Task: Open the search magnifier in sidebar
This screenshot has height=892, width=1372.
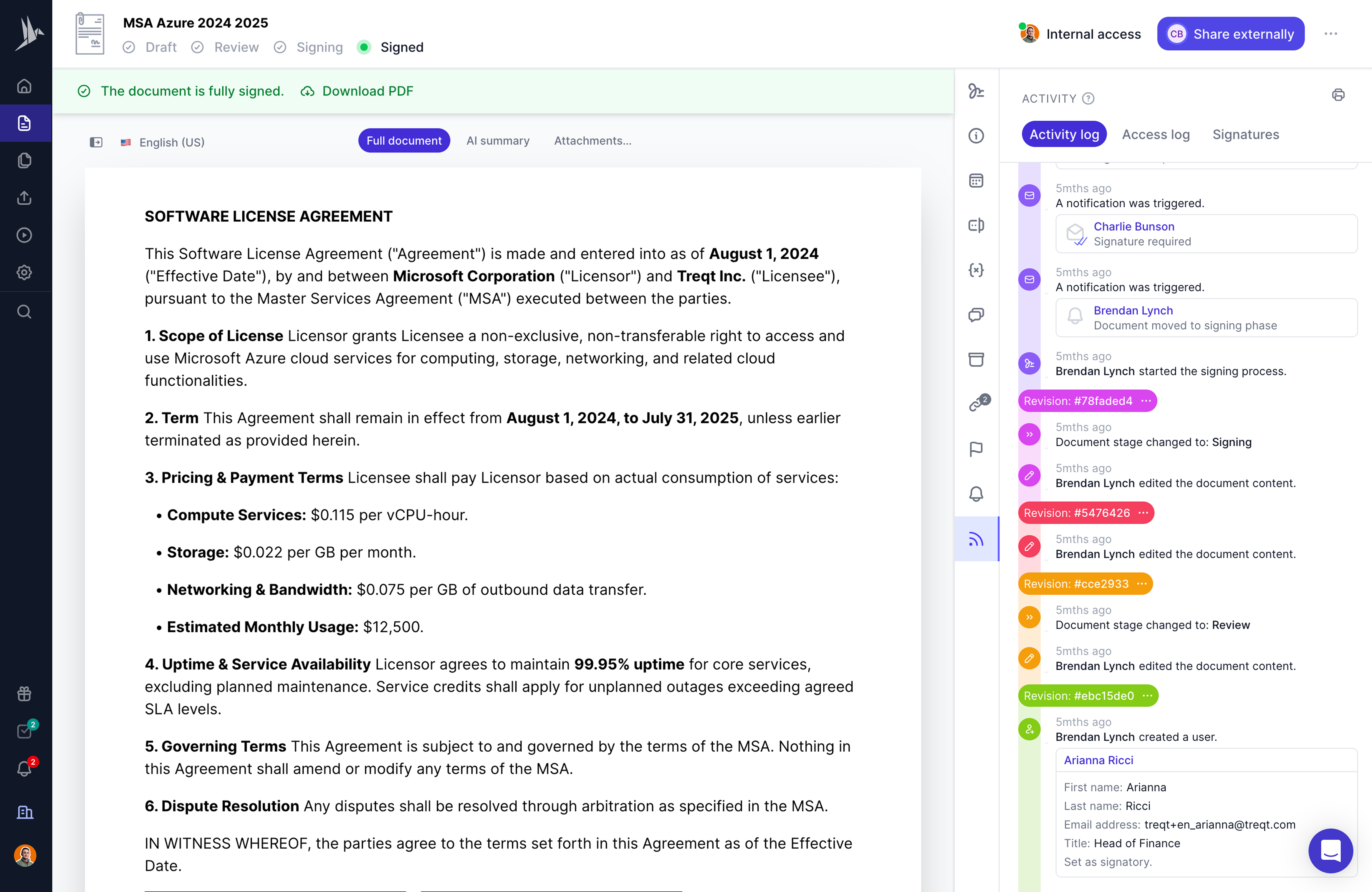Action: [x=24, y=312]
